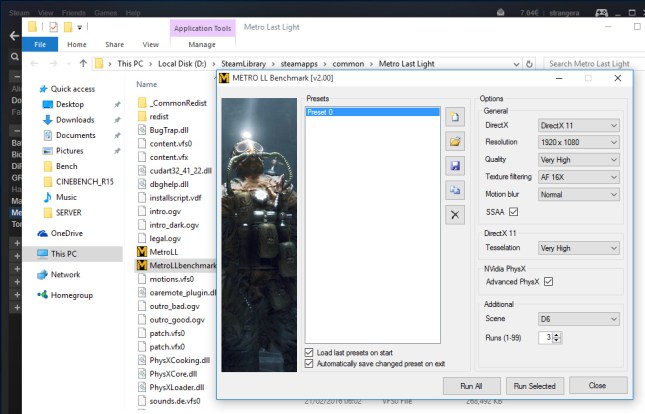Click the up-arrow navigation icon in Explorer
This screenshot has width=645, height=414.
click(78, 65)
